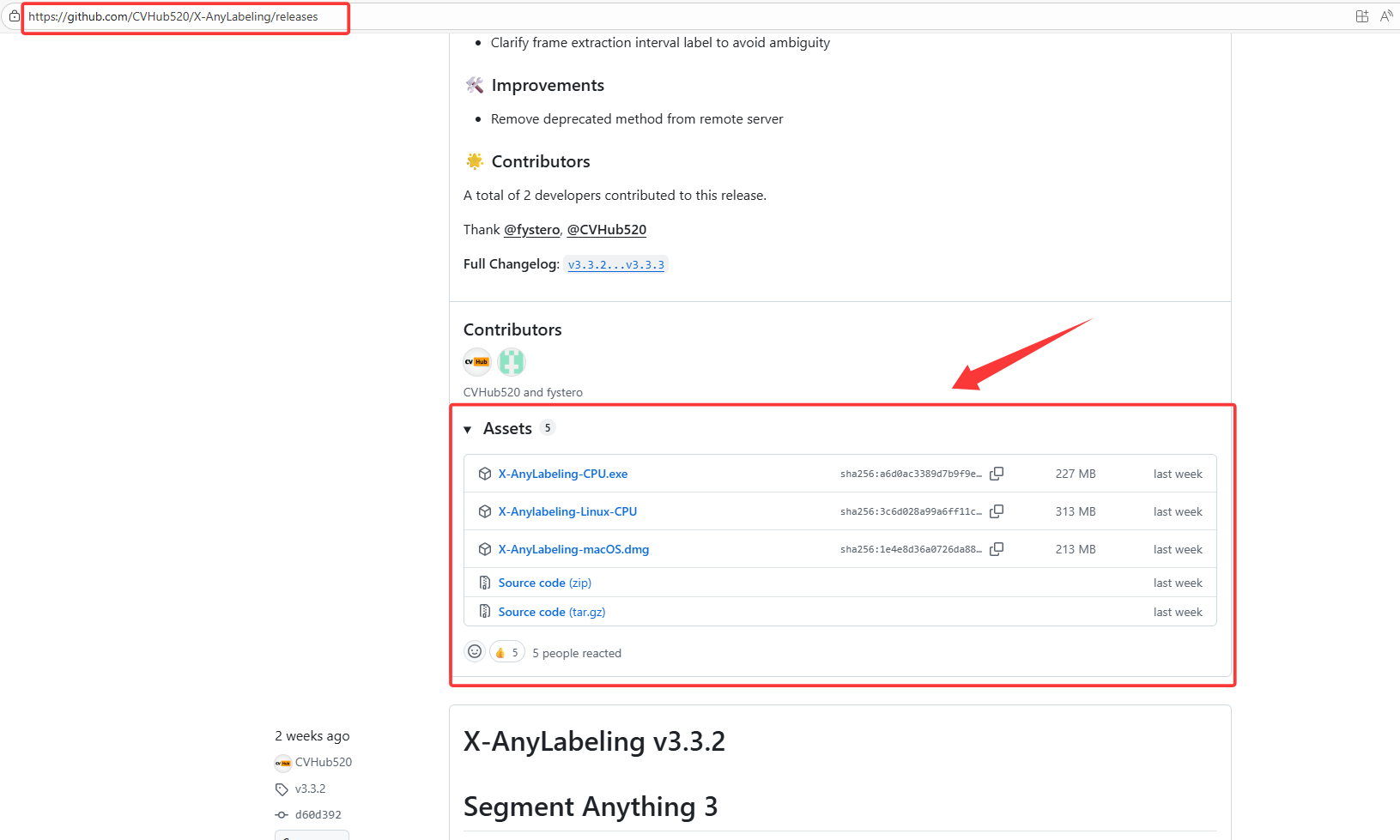Click the sha256:3c6d028a99a6ff11c hash text
The width and height of the screenshot is (1400, 840).
pyautogui.click(x=911, y=511)
